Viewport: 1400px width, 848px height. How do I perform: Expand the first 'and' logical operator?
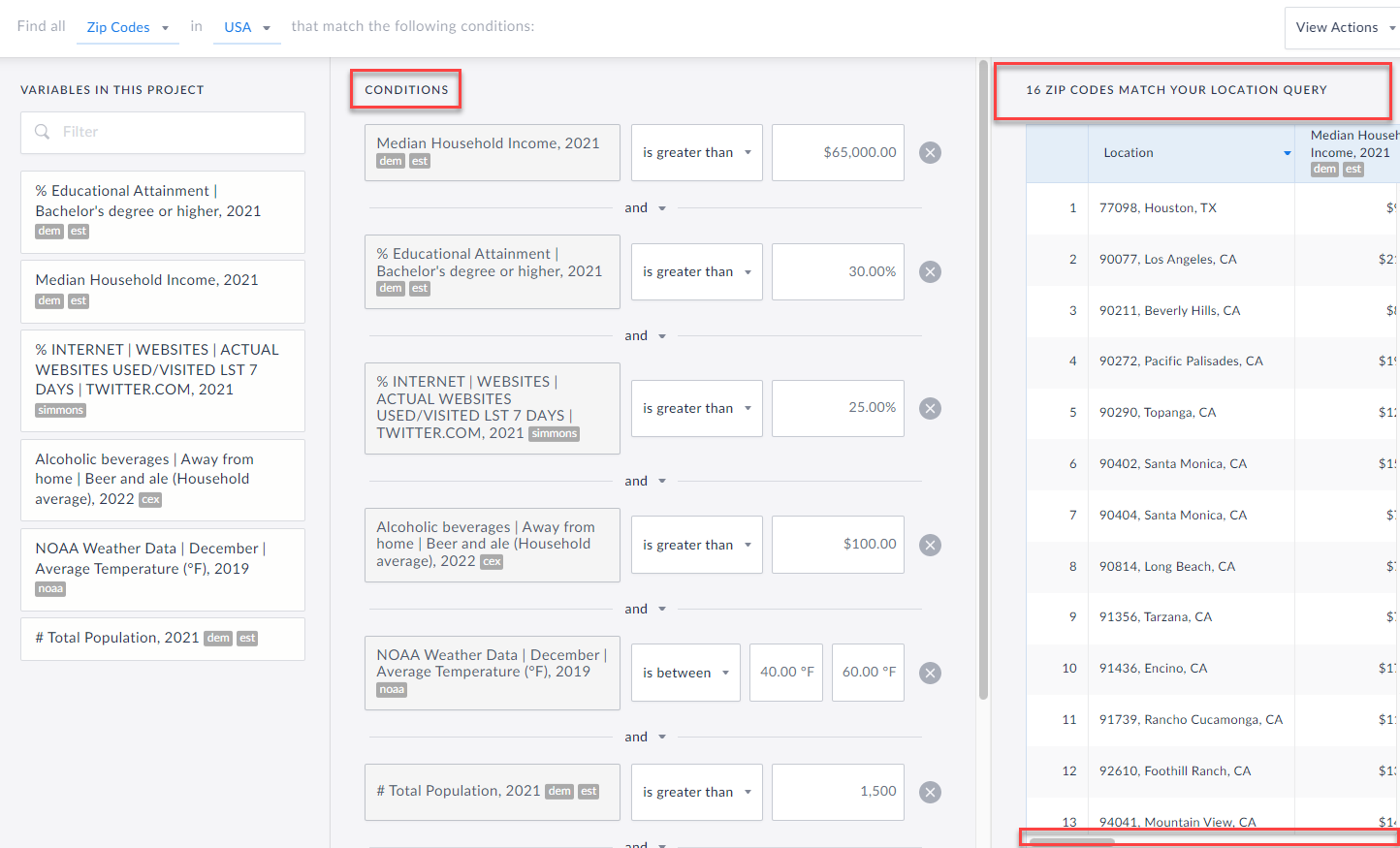tap(645, 208)
